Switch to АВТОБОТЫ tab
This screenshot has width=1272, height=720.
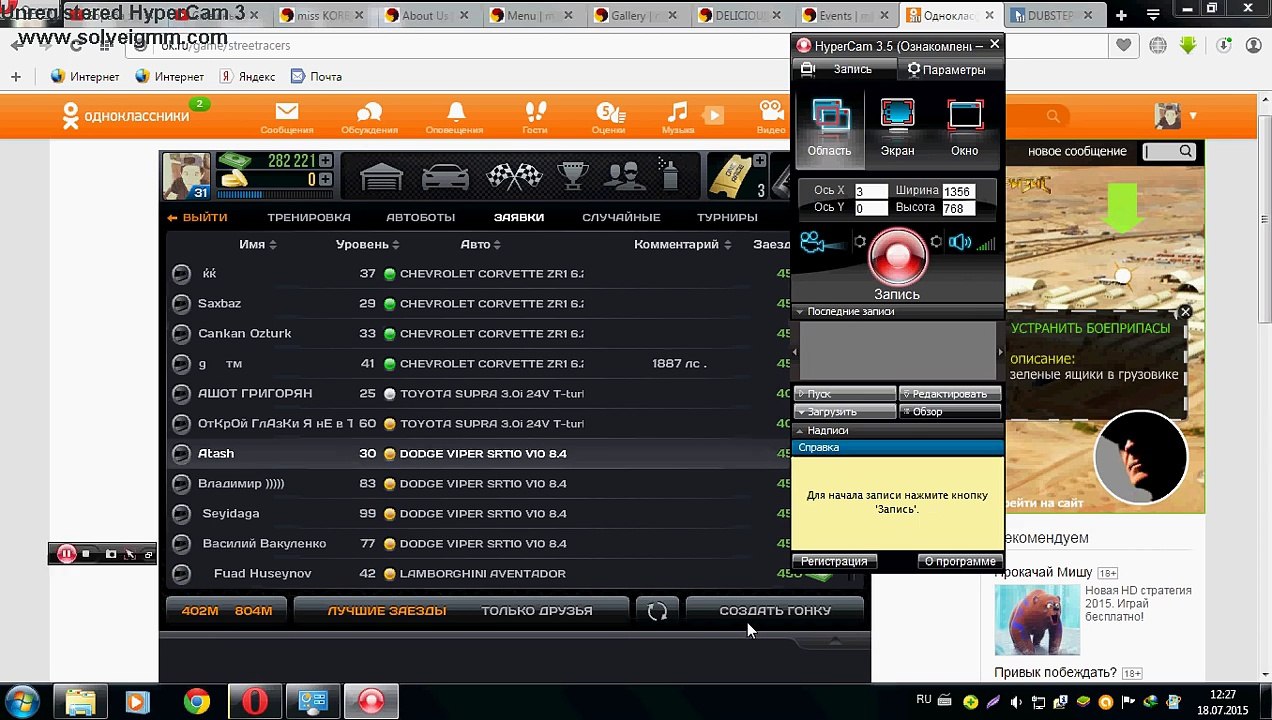coord(420,217)
